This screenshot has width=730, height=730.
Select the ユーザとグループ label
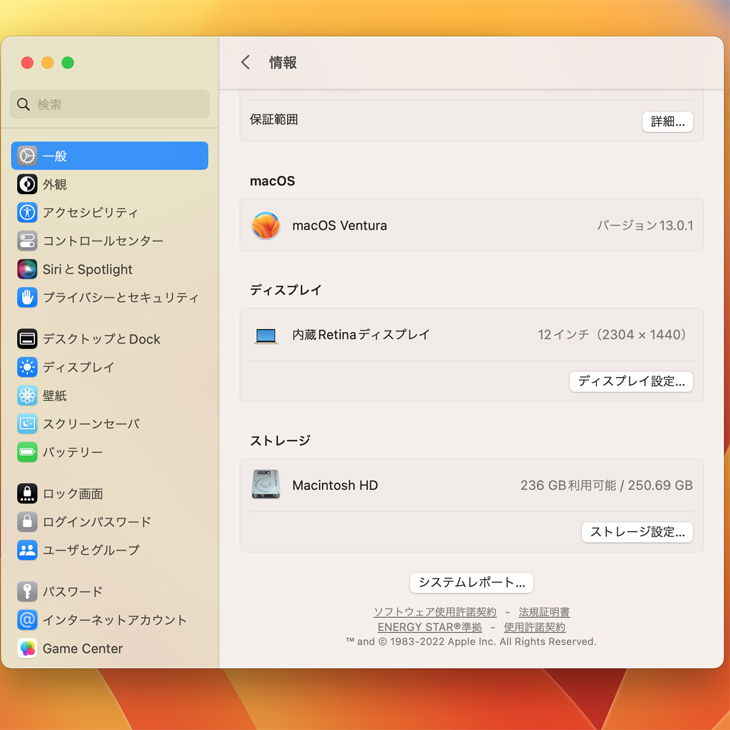pos(91,550)
